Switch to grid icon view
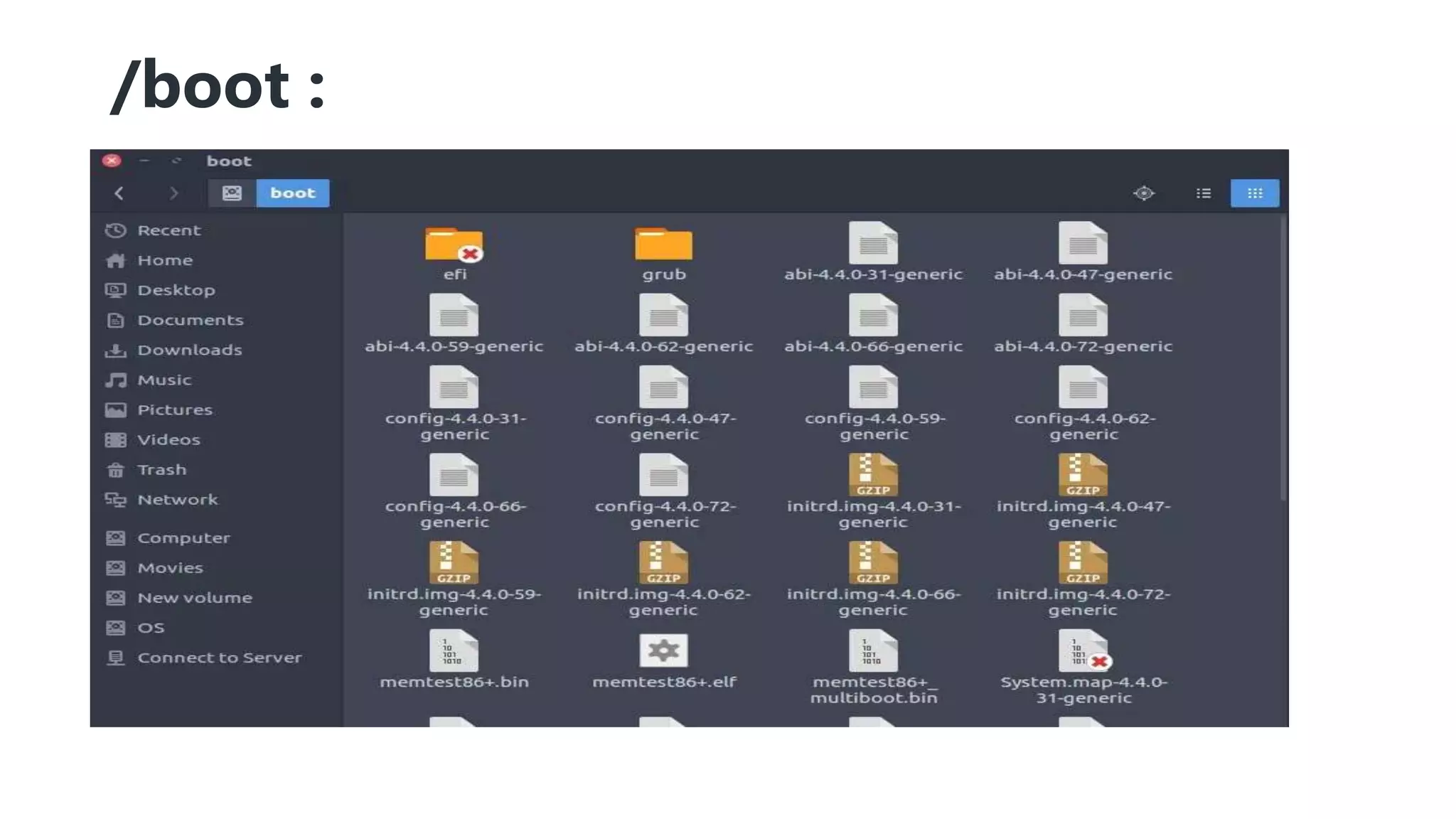This screenshot has height=819, width=1456. [1255, 193]
